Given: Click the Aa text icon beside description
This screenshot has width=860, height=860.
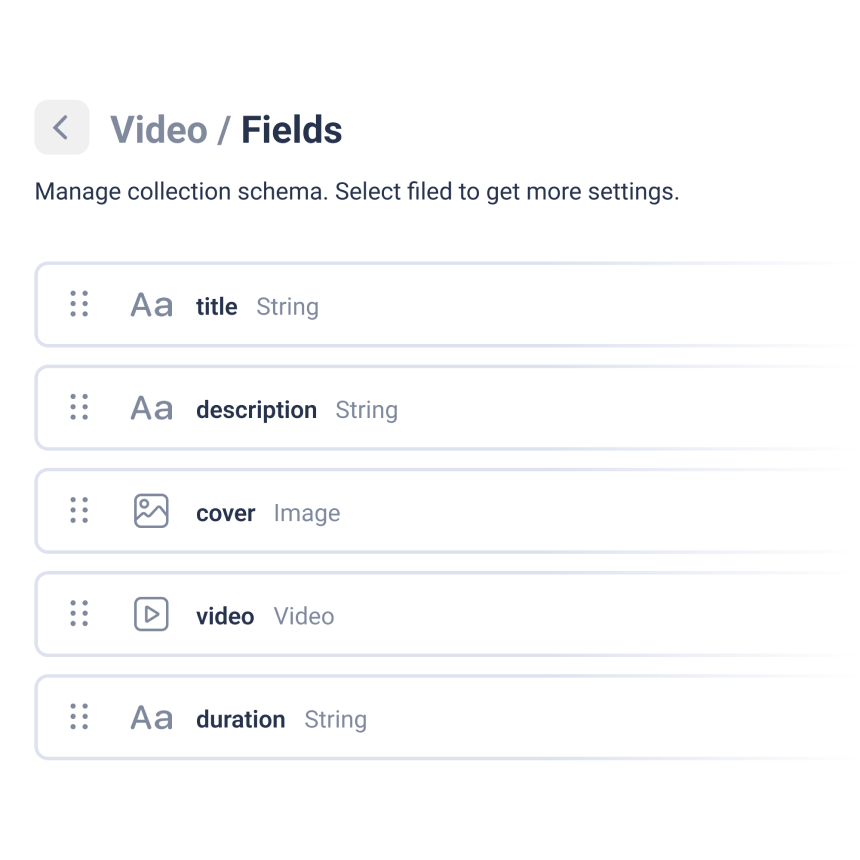Looking at the screenshot, I should [x=151, y=408].
